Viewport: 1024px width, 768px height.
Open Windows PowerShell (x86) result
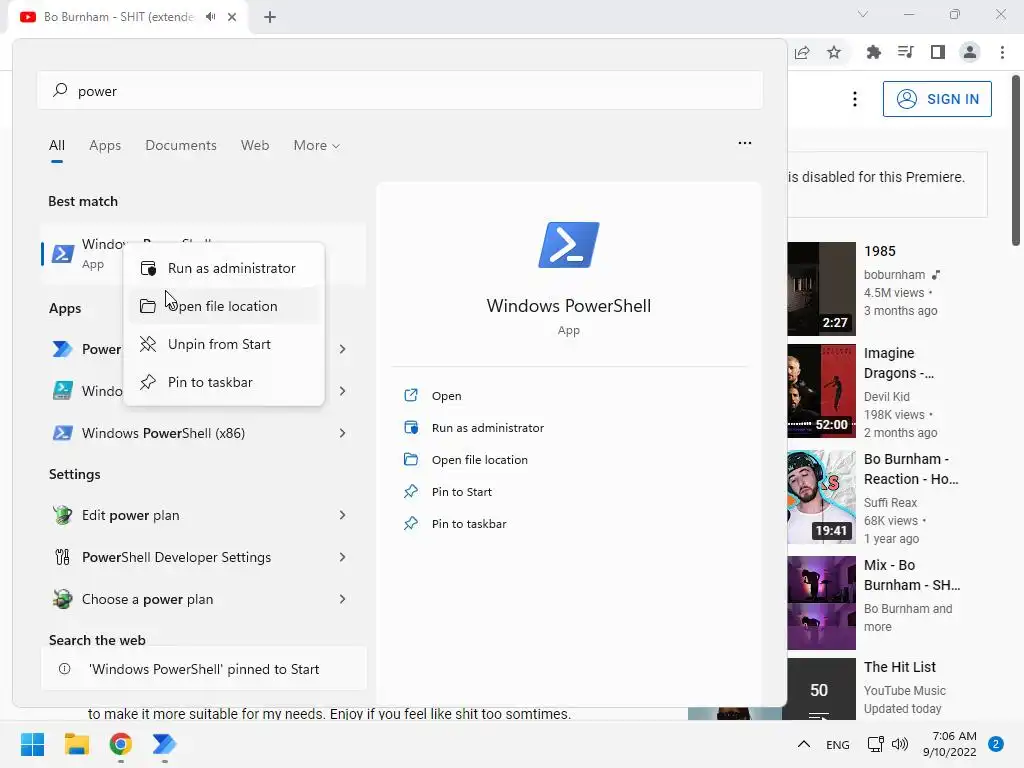tap(163, 433)
